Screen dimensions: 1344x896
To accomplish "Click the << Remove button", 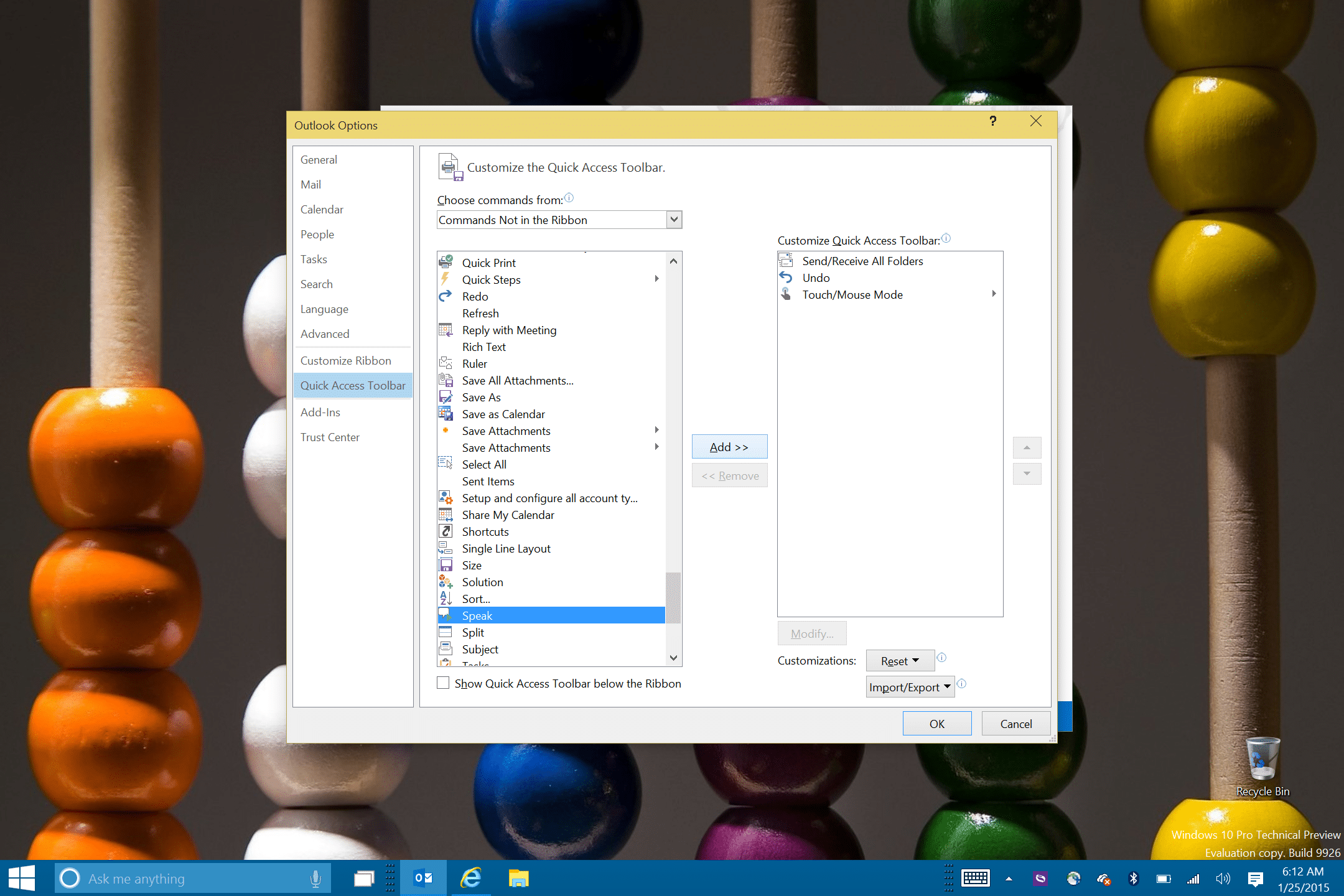I will 729,475.
